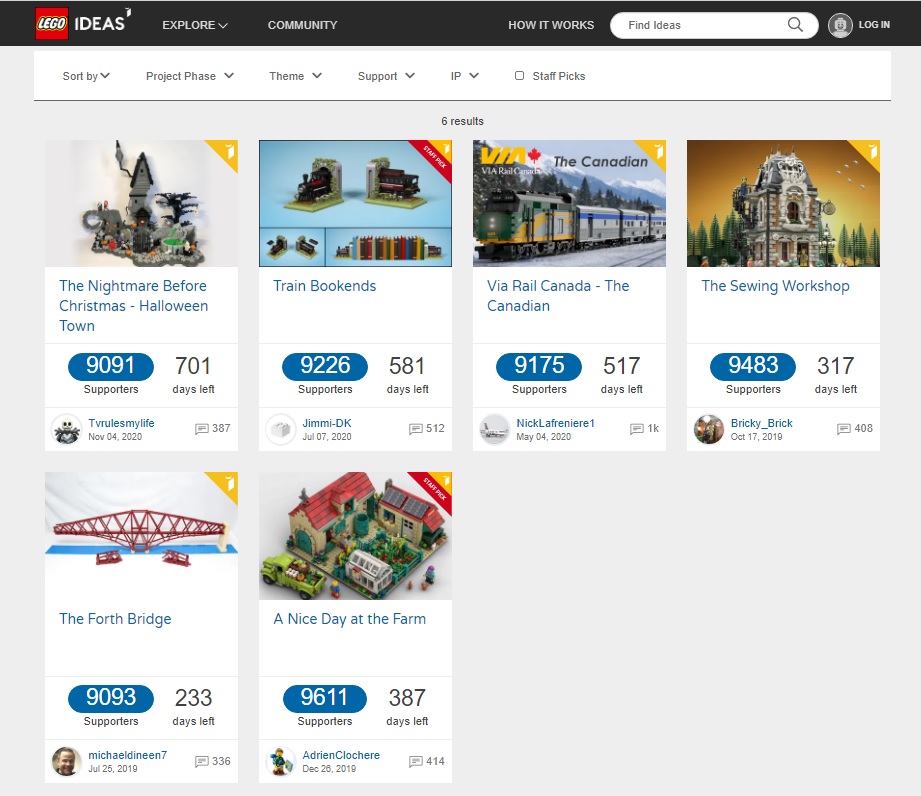Click NickLafreniere1's avatar picture

coord(495,429)
